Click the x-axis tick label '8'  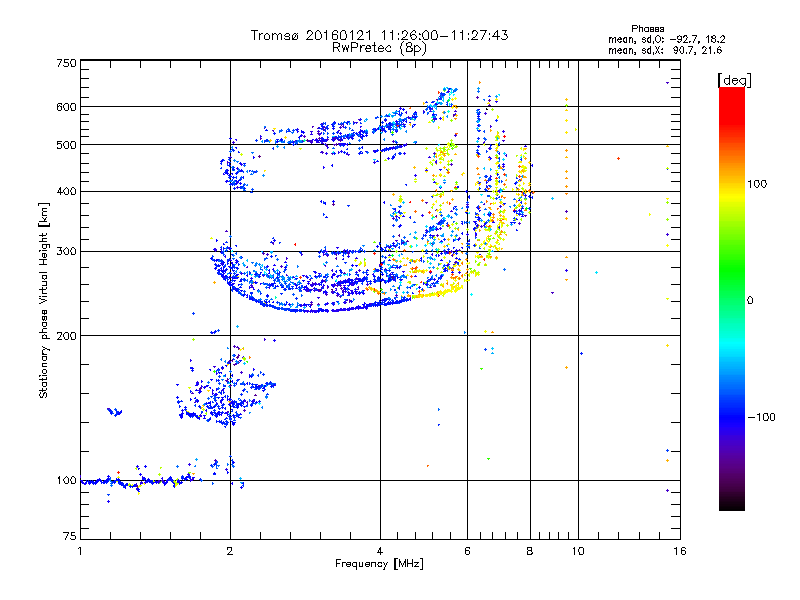[530, 551]
